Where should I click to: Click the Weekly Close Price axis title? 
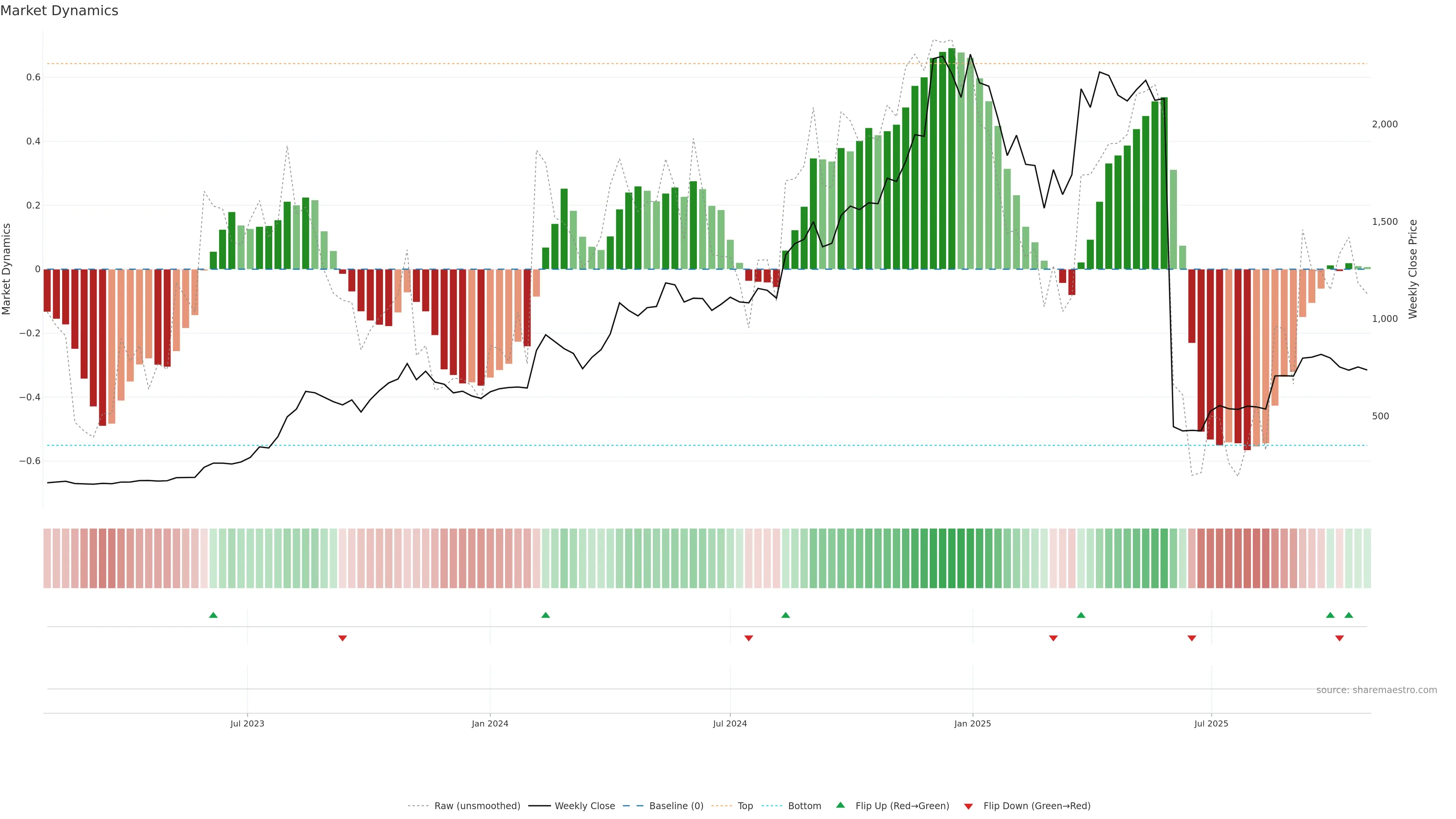pyautogui.click(x=1412, y=269)
